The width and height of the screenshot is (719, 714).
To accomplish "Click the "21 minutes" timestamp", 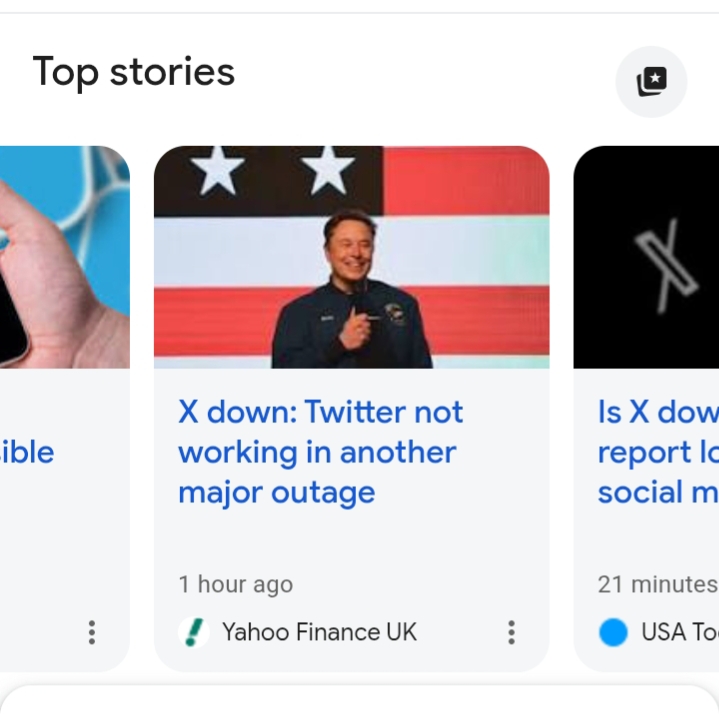I will (657, 584).
